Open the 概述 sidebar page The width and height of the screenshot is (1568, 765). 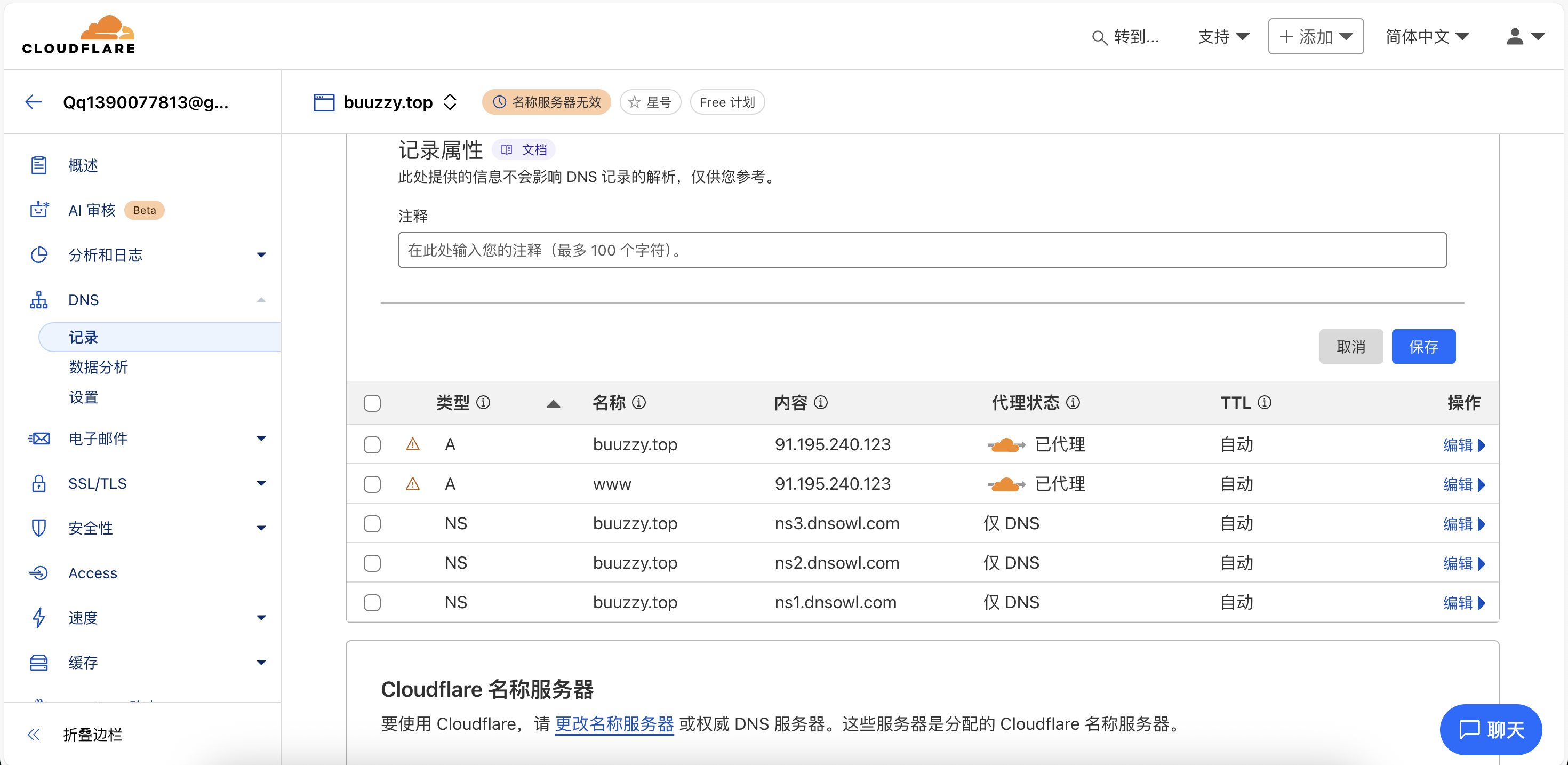pyautogui.click(x=83, y=165)
